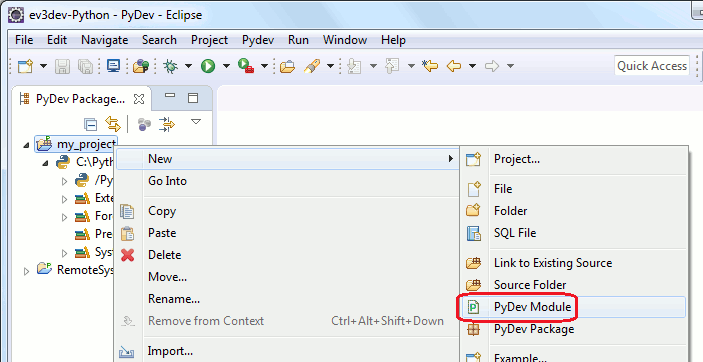The image size is (703, 362).
Task: Click the New wizard toolbar icon
Action: [26, 66]
